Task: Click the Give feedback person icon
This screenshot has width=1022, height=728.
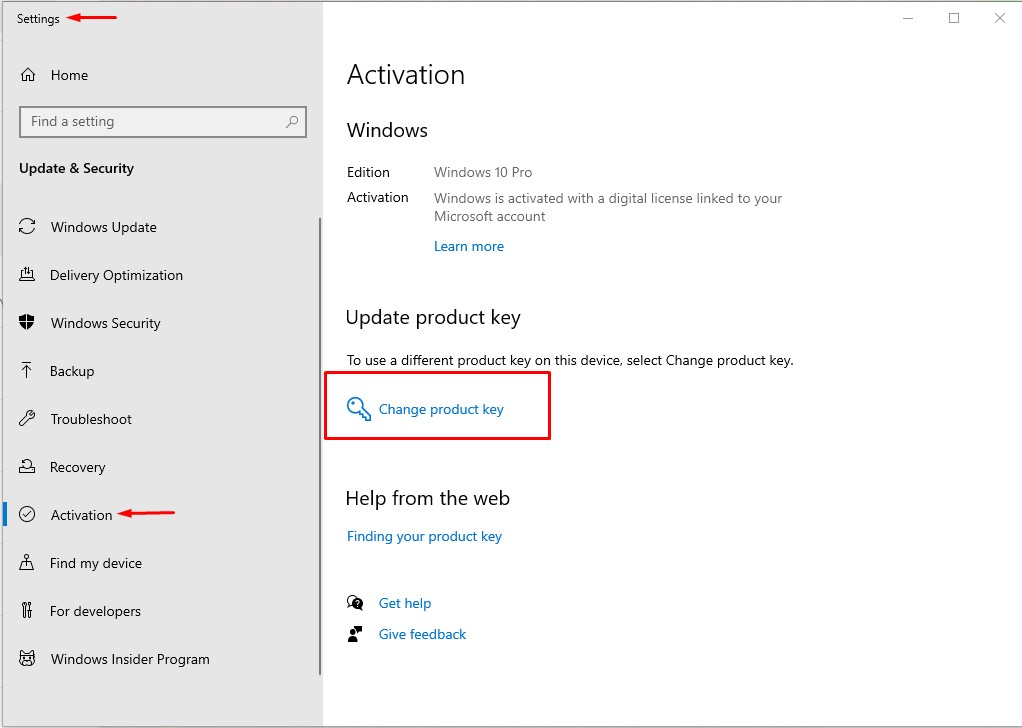Action: click(355, 634)
